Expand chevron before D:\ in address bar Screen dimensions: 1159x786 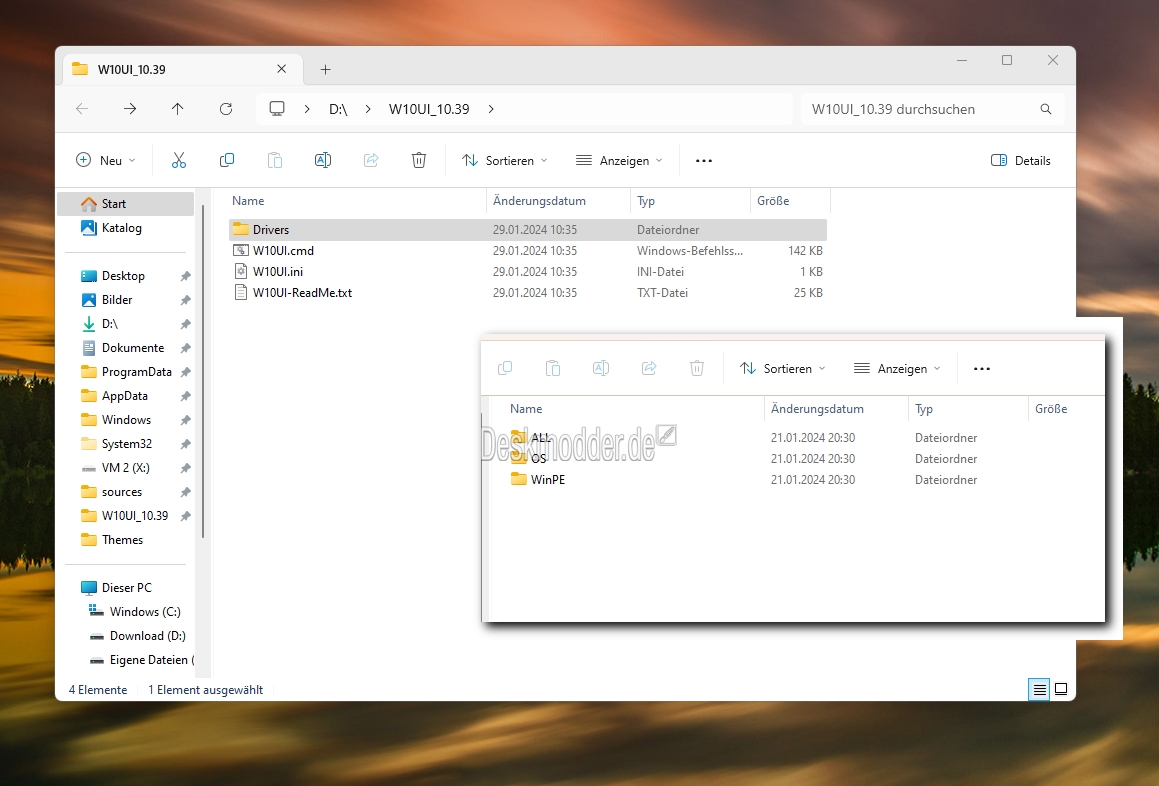[307, 109]
